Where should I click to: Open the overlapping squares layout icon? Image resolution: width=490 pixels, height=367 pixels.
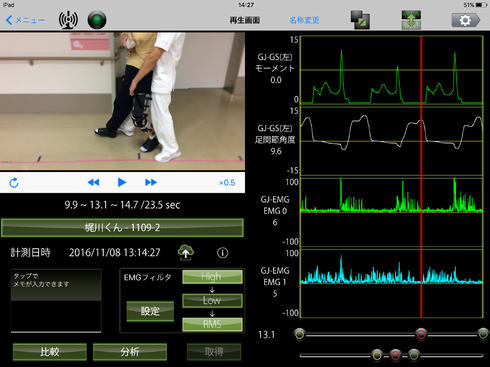(x=360, y=20)
